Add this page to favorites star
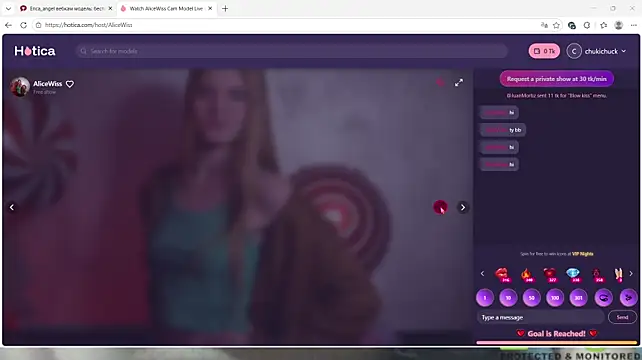The width and height of the screenshot is (642, 360). (x=556, y=25)
